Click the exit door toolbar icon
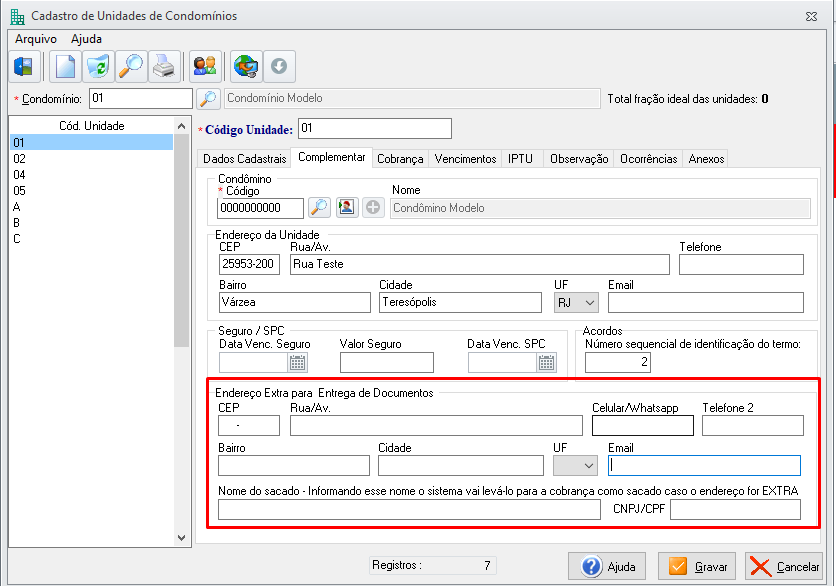The image size is (836, 586). [25, 67]
